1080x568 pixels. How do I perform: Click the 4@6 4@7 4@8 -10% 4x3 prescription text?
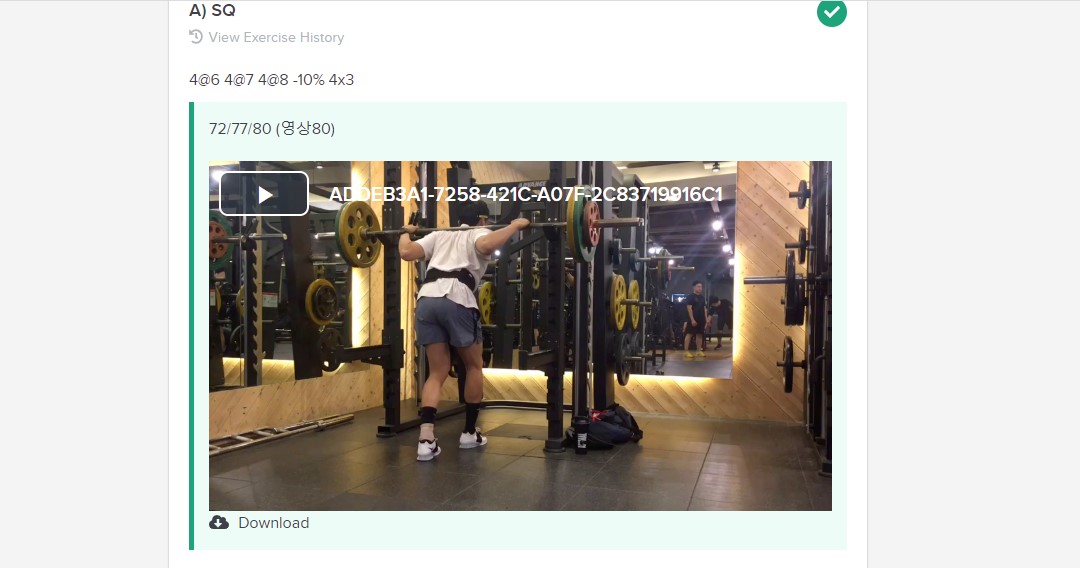pyautogui.click(x=271, y=80)
